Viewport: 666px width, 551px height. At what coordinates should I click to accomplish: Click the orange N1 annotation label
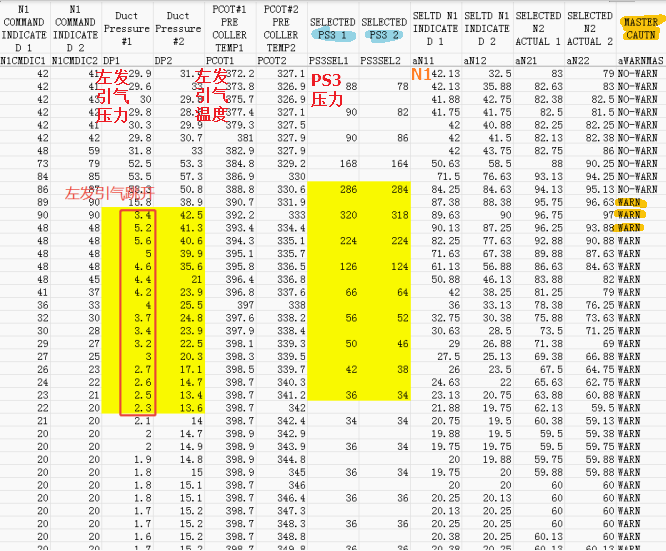[x=421, y=74]
